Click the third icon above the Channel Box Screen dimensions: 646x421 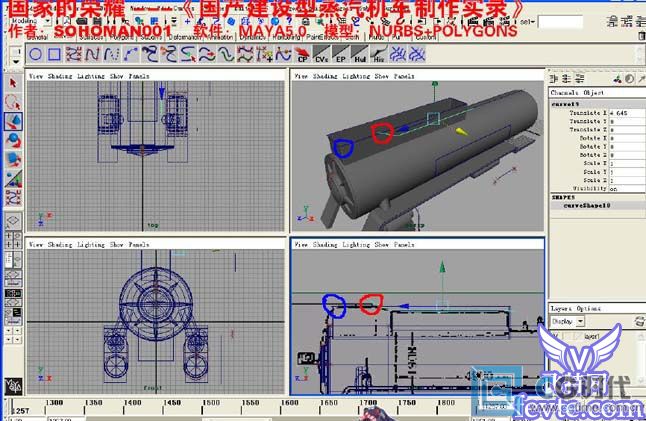click(580, 79)
